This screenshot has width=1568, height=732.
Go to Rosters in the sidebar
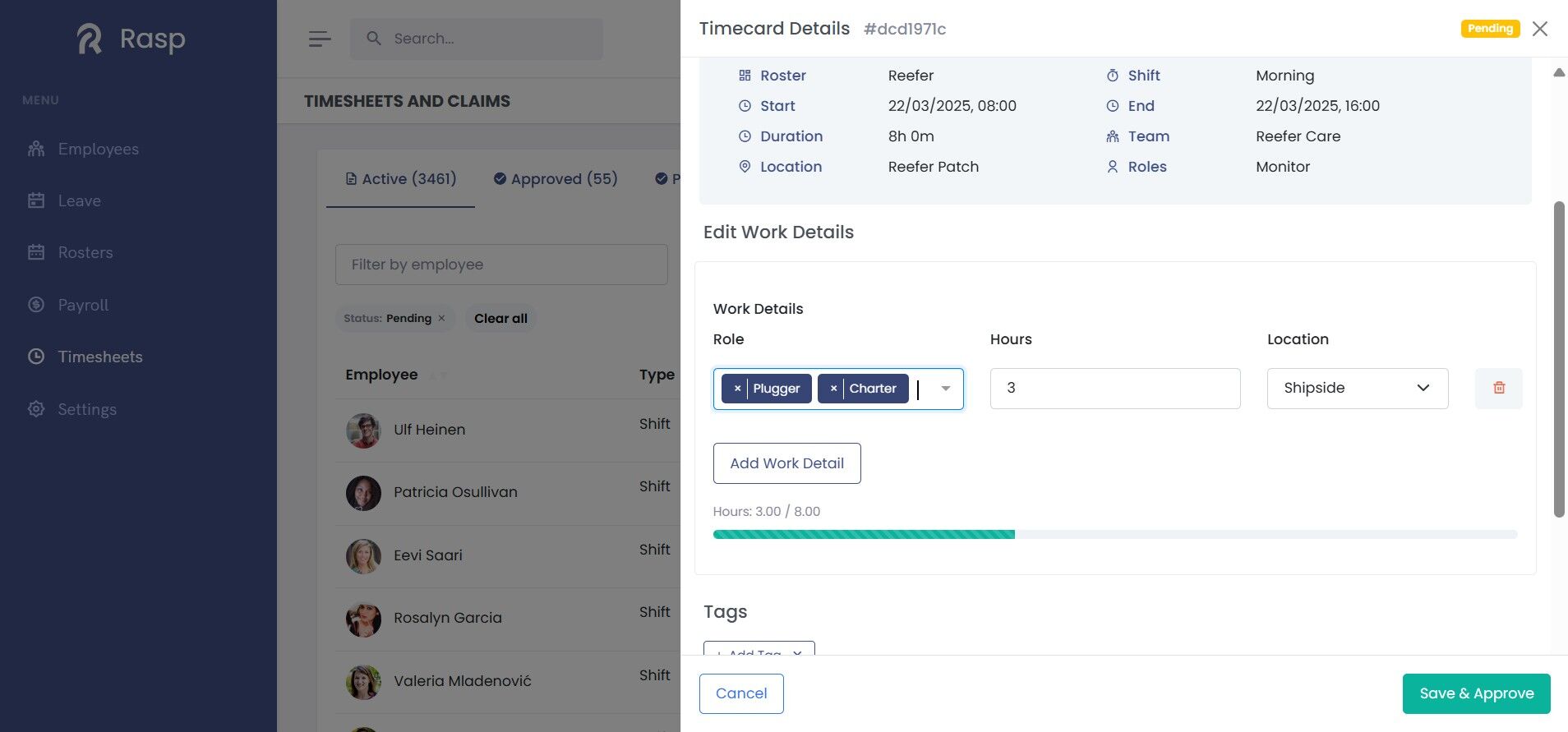[x=85, y=252]
